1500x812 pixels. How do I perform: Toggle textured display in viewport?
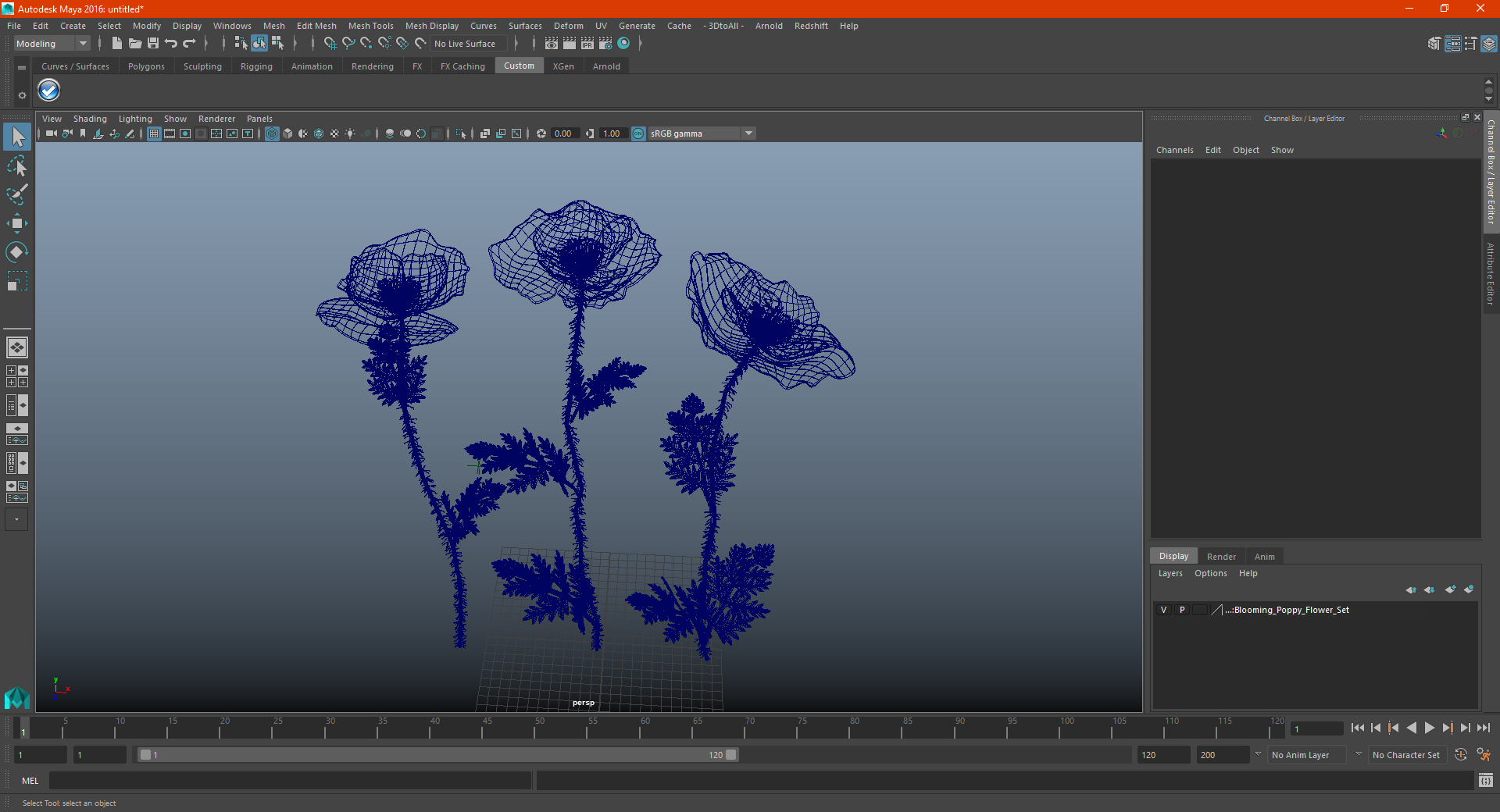334,134
